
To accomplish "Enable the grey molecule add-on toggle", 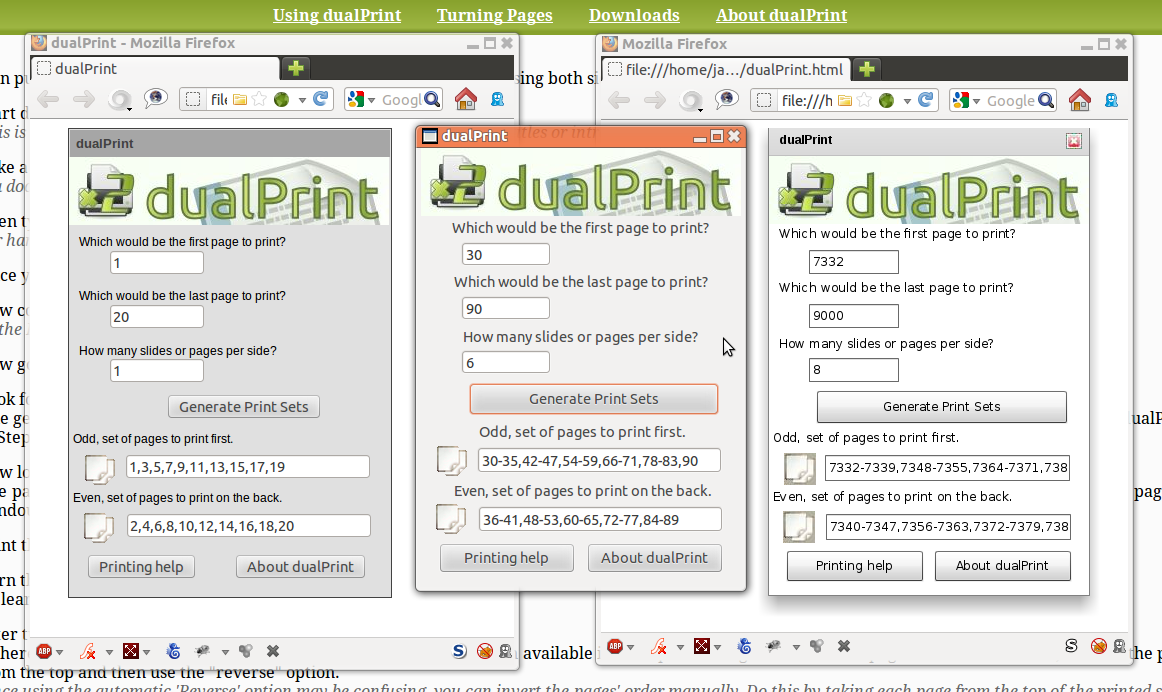I will point(246,651).
